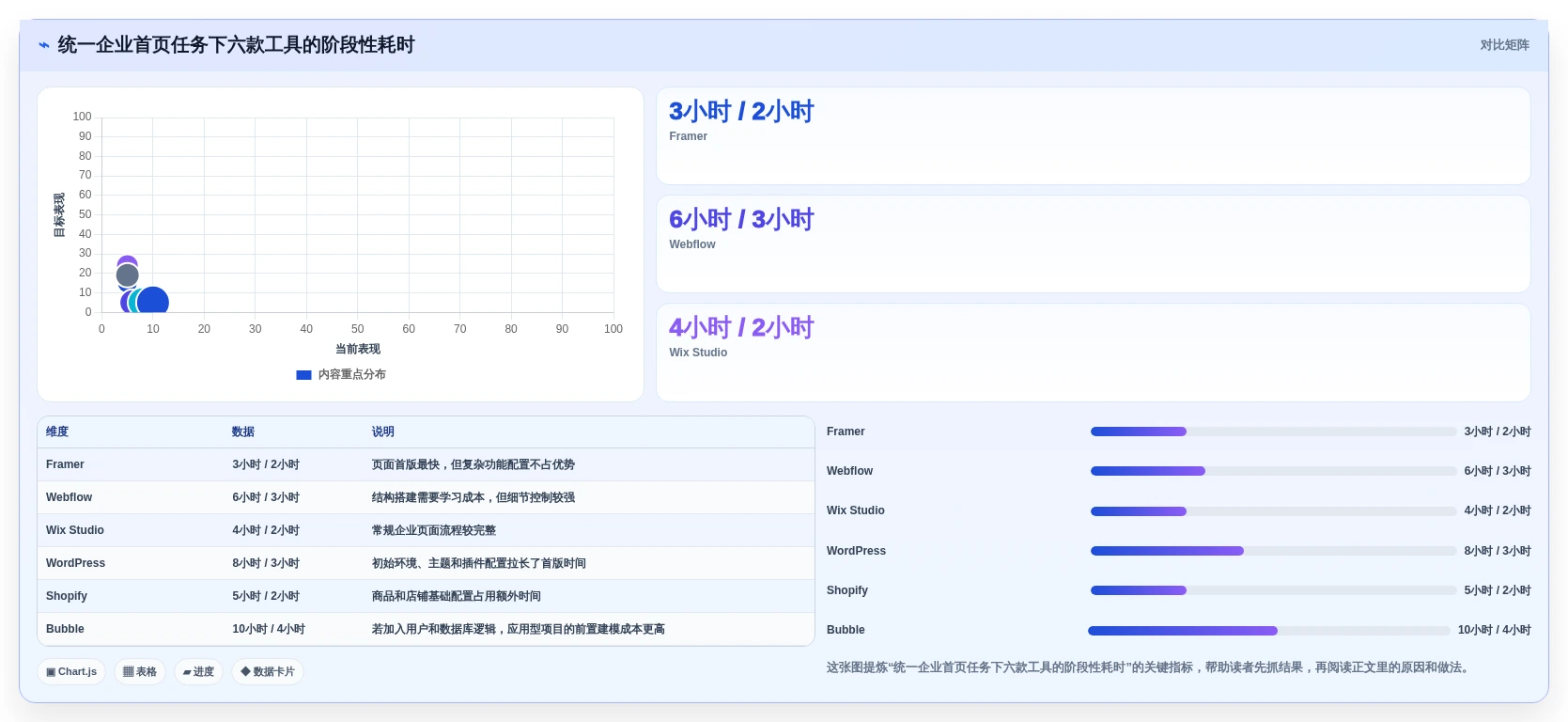
Task: Click the large blue bubble near x=10
Action: click(153, 302)
